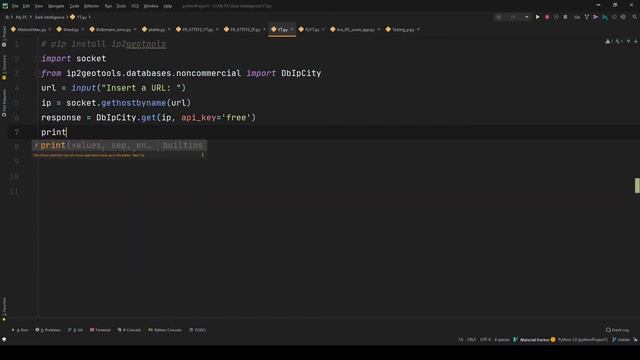Stop the running process with the stop icon
The width and height of the screenshot is (640, 360).
[565, 17]
